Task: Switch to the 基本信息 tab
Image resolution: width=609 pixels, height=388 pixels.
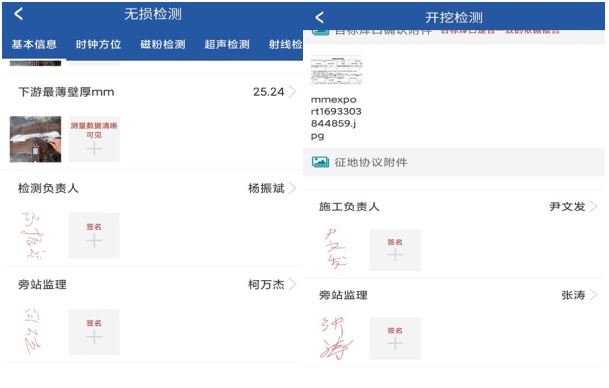Action: coord(34,44)
